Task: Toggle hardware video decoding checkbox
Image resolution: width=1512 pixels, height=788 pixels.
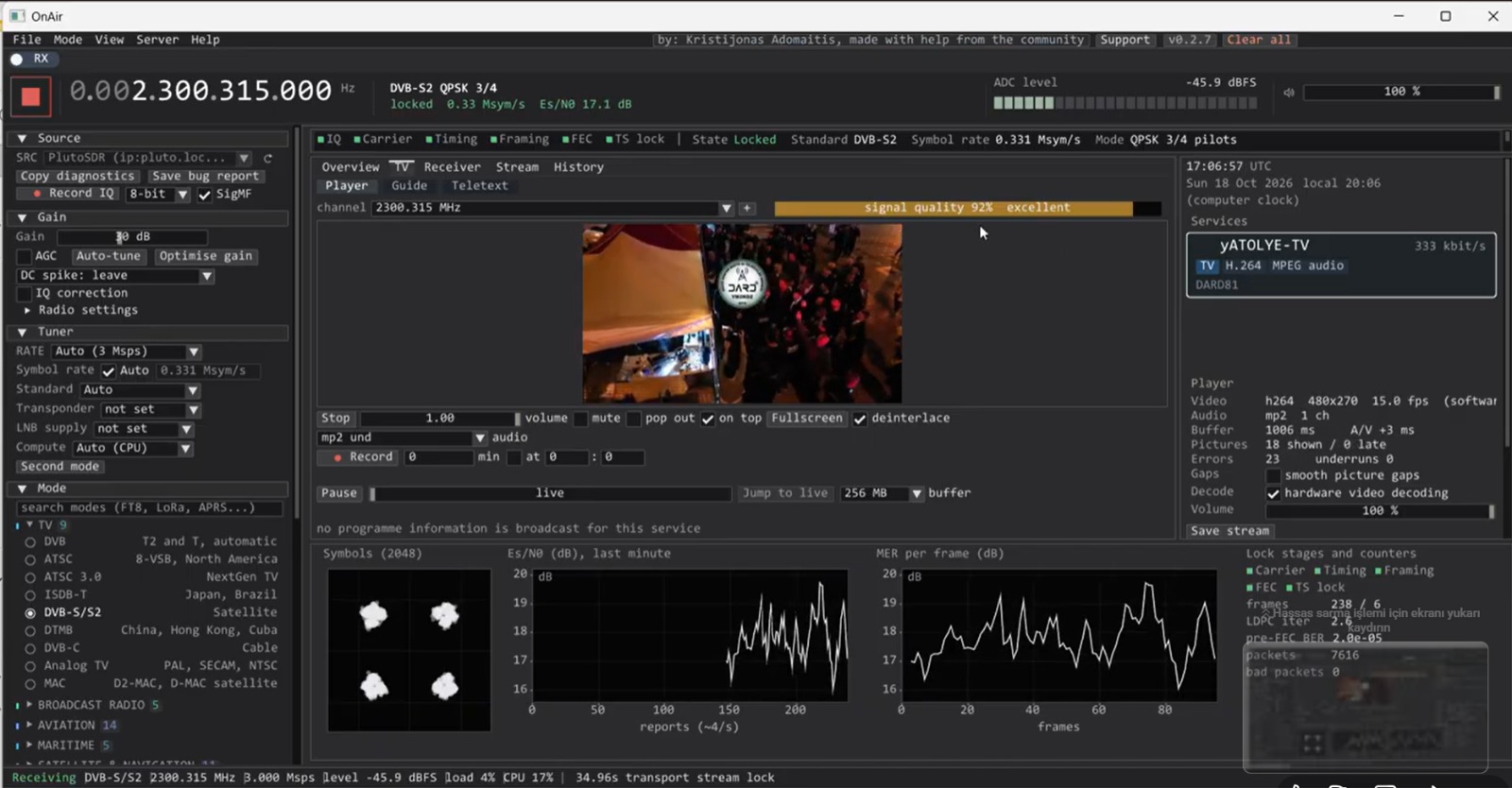Action: (1273, 493)
